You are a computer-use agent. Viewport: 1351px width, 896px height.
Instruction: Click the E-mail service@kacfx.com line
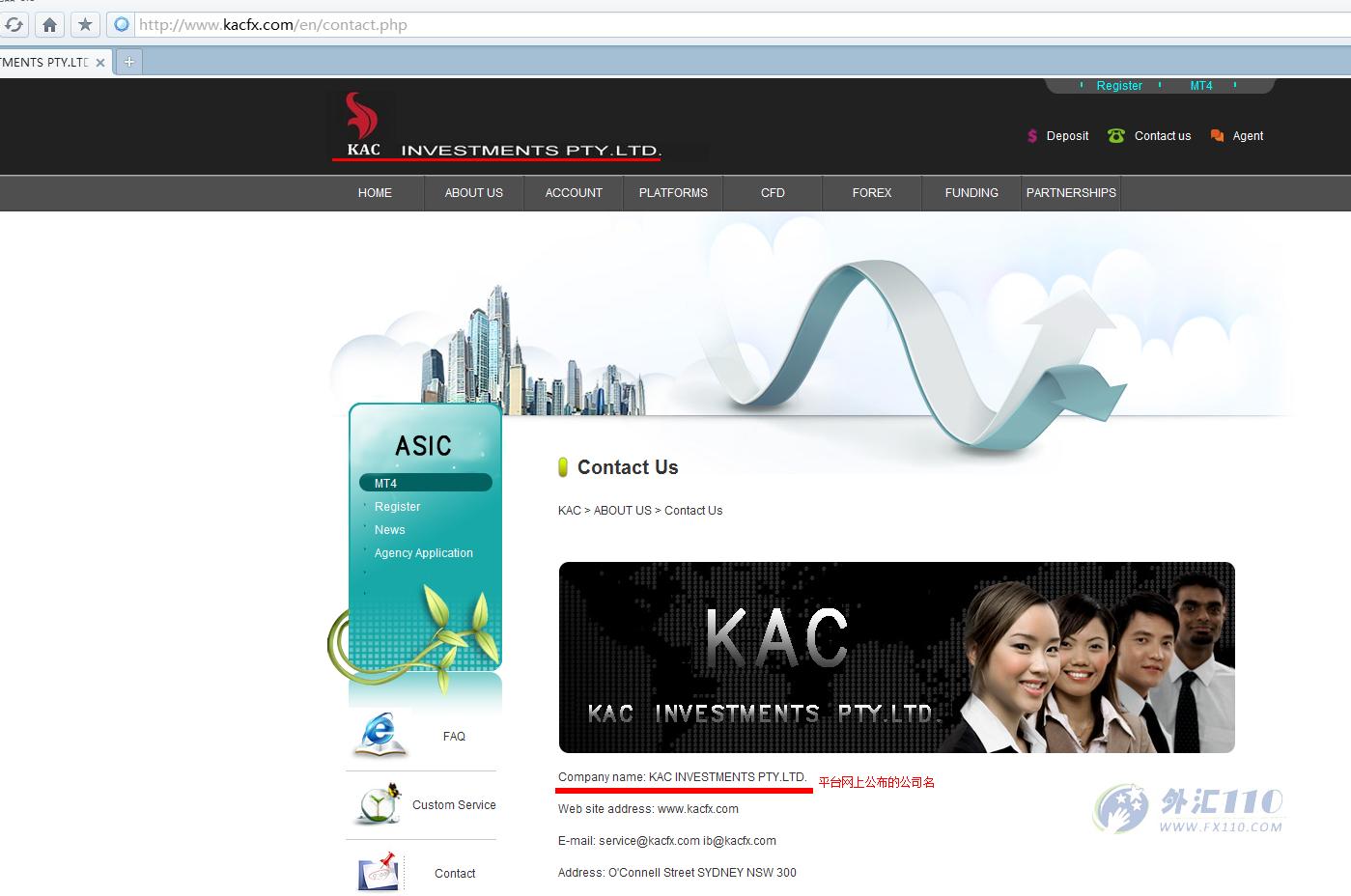tap(667, 841)
